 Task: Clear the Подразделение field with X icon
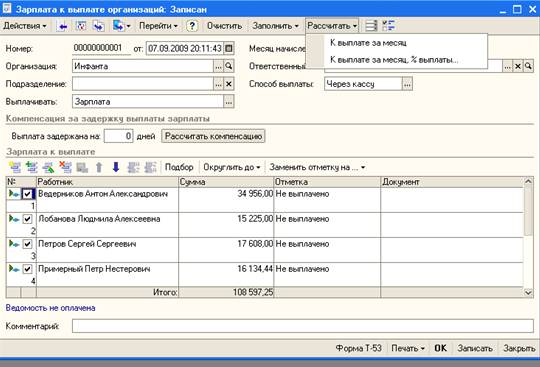tap(229, 84)
